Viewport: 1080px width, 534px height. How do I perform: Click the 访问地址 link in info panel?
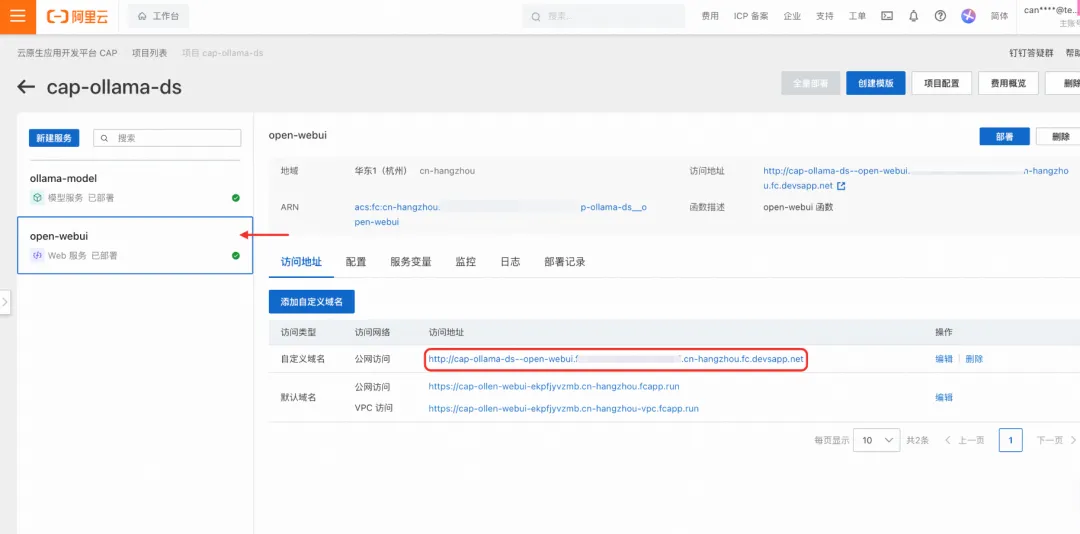[915, 178]
